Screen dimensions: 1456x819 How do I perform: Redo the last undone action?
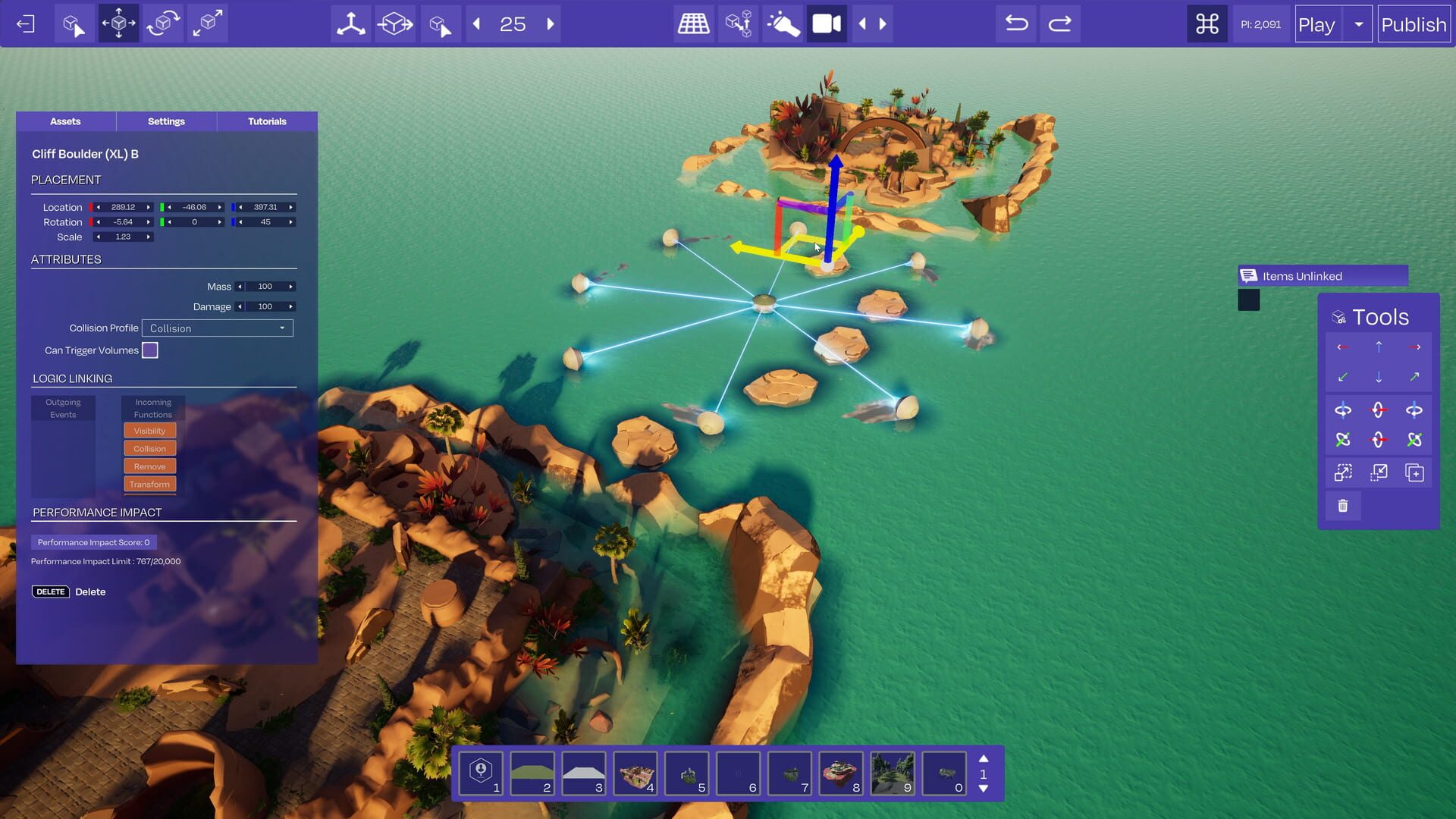[1060, 24]
